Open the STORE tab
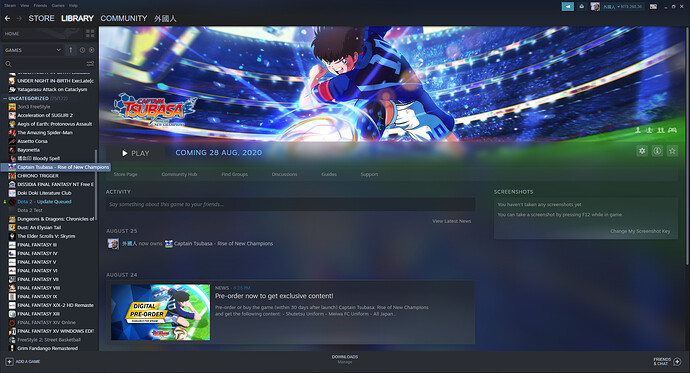The width and height of the screenshot is (690, 373). (41, 18)
